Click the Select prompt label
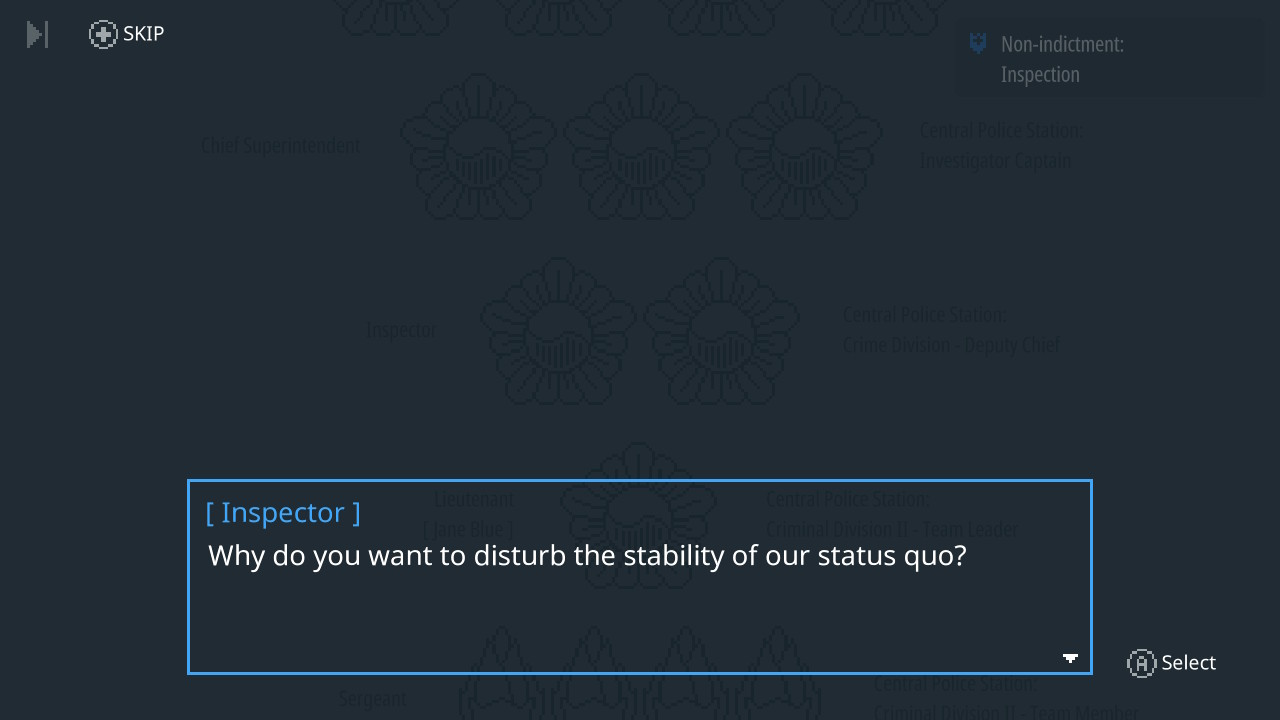 (x=1188, y=663)
